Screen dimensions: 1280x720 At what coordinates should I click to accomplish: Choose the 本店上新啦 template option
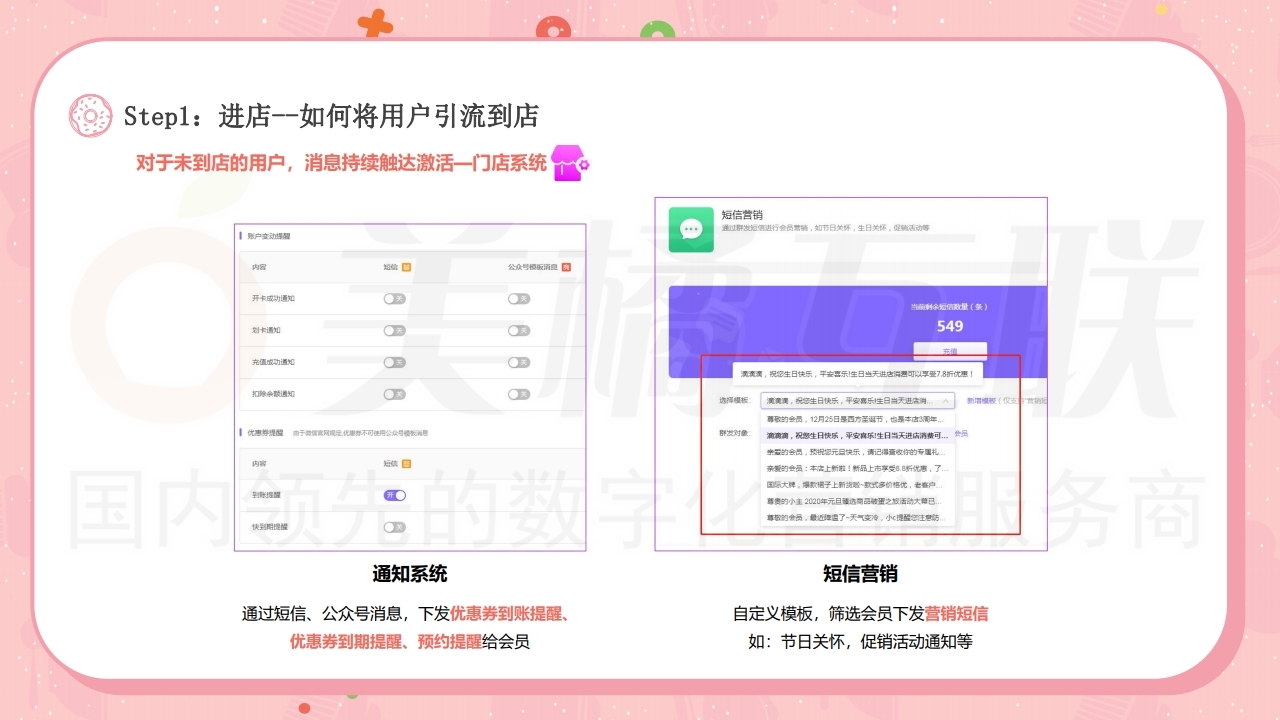tap(857, 468)
